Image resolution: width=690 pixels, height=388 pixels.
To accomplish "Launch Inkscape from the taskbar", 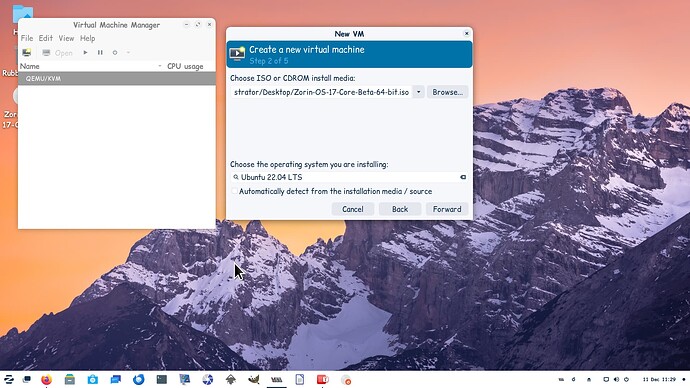I will pyautogui.click(x=231, y=379).
